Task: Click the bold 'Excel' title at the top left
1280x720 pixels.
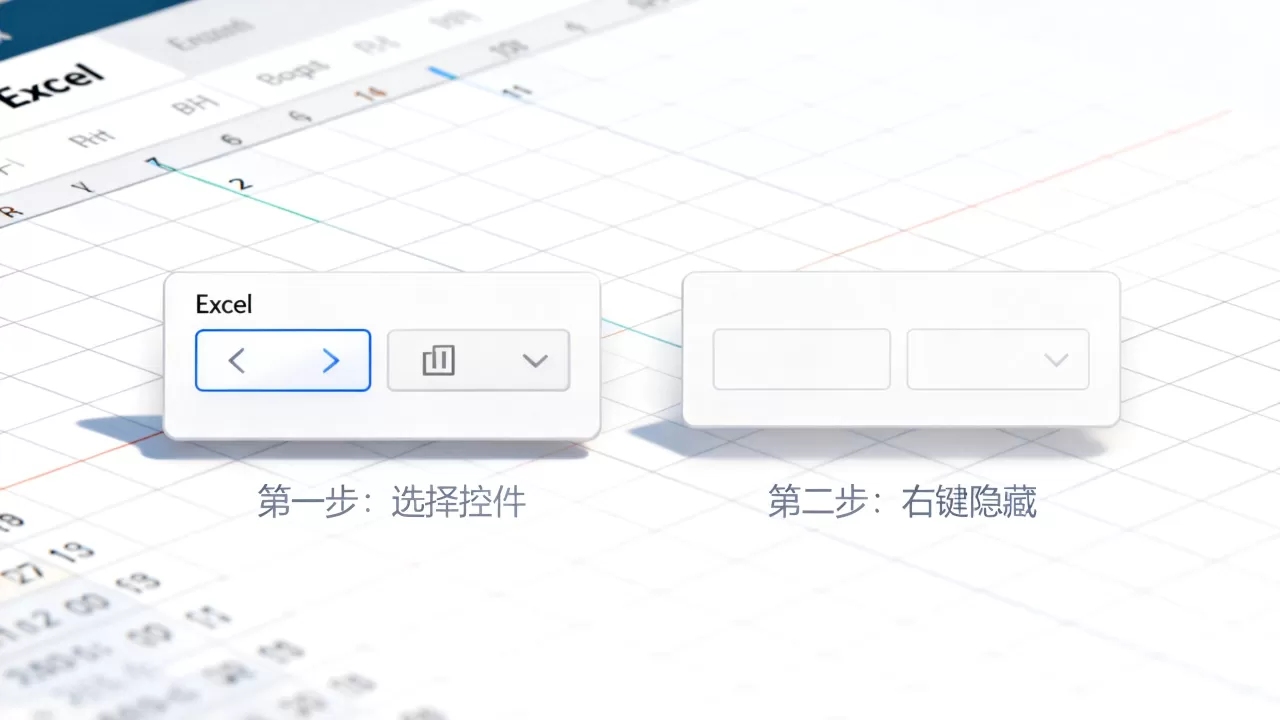Action: coord(50,87)
